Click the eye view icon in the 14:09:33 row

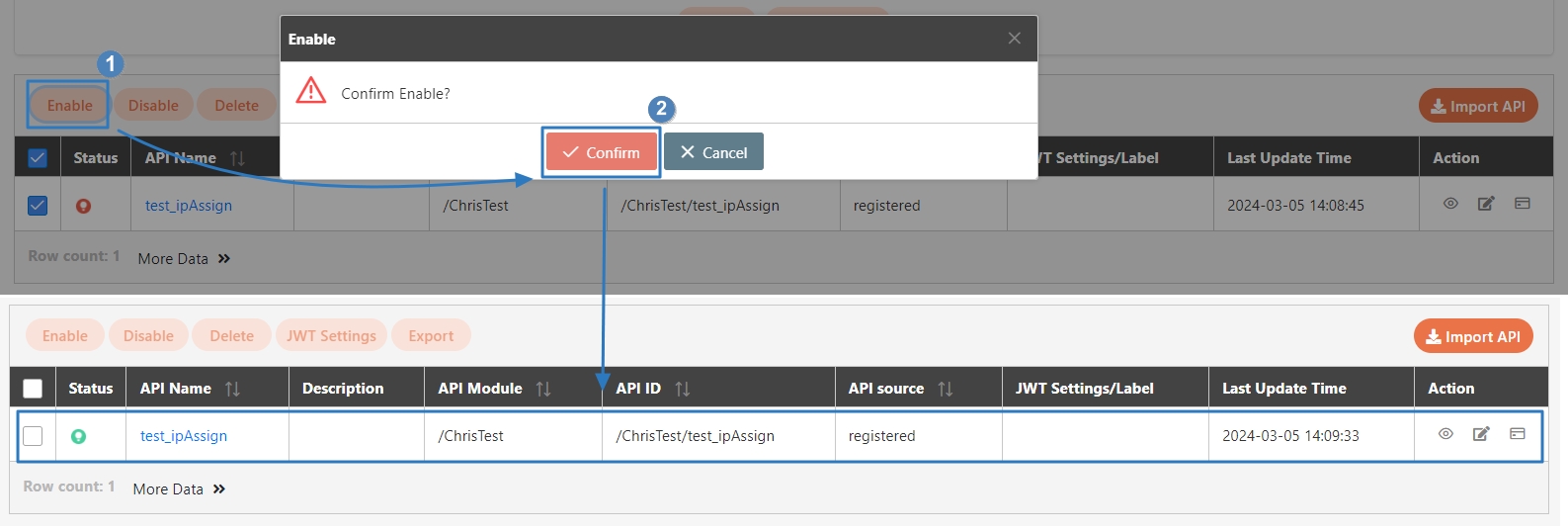pos(1445,434)
